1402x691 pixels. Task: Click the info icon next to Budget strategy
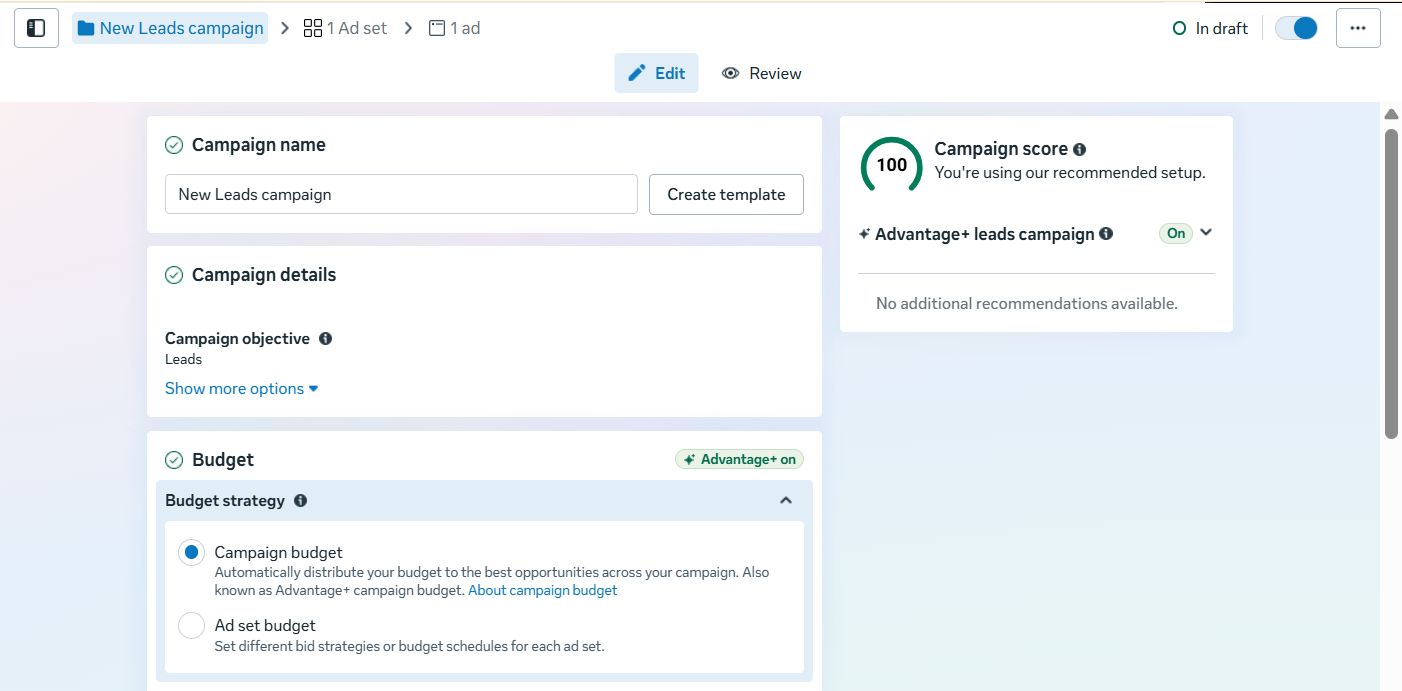(301, 499)
